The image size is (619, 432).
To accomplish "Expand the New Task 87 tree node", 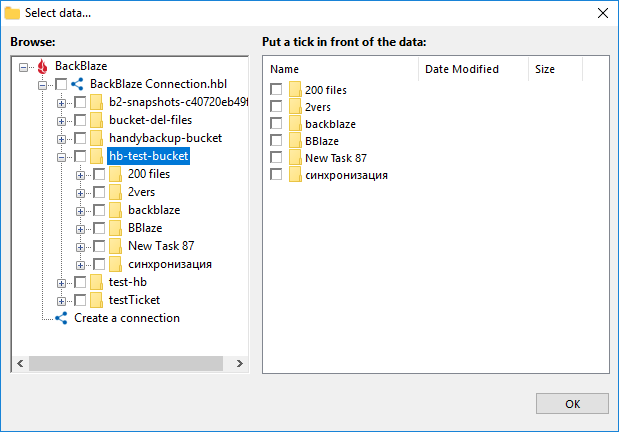I will pos(80,247).
